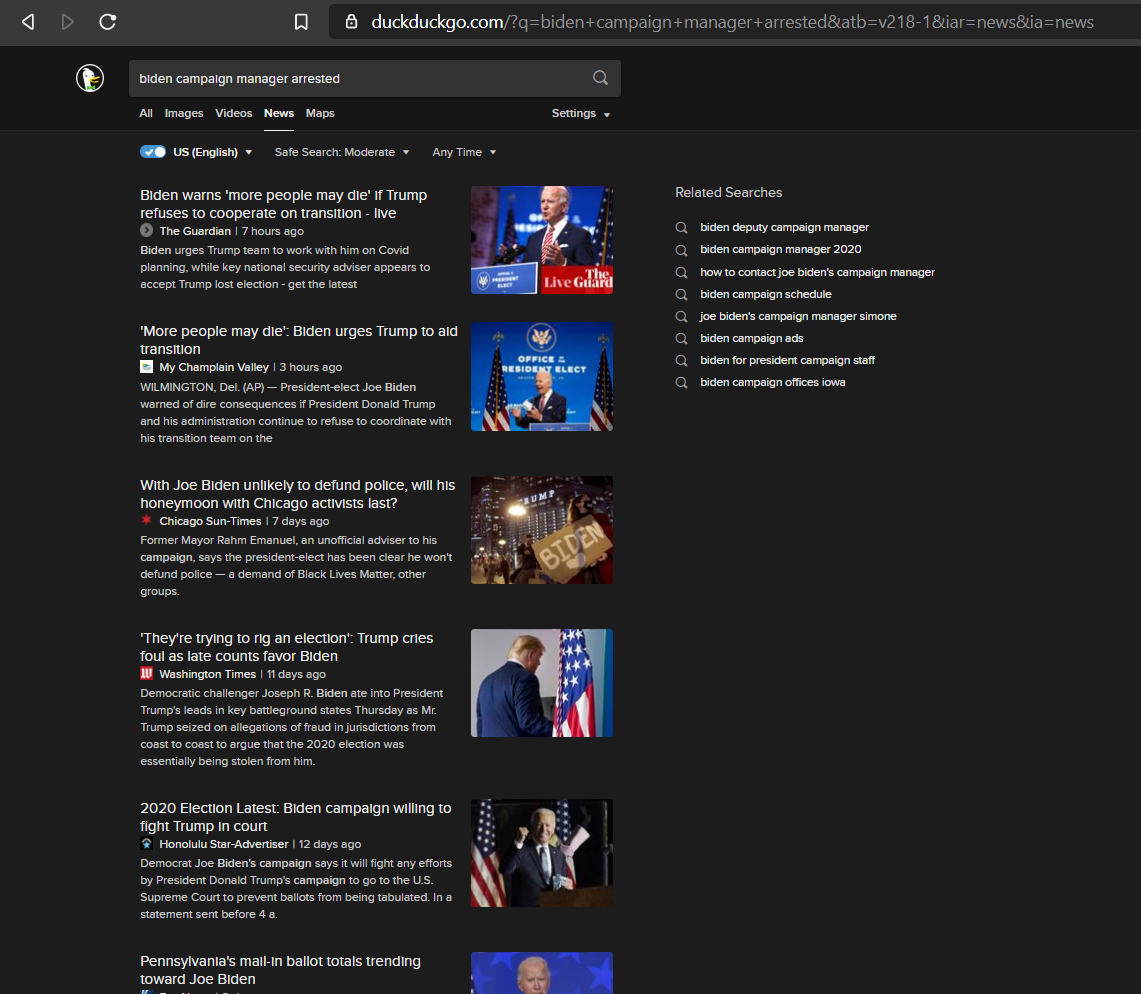The width and height of the screenshot is (1141, 994).
Task: Click the Office of President Elect thumbnail
Action: [x=541, y=377]
